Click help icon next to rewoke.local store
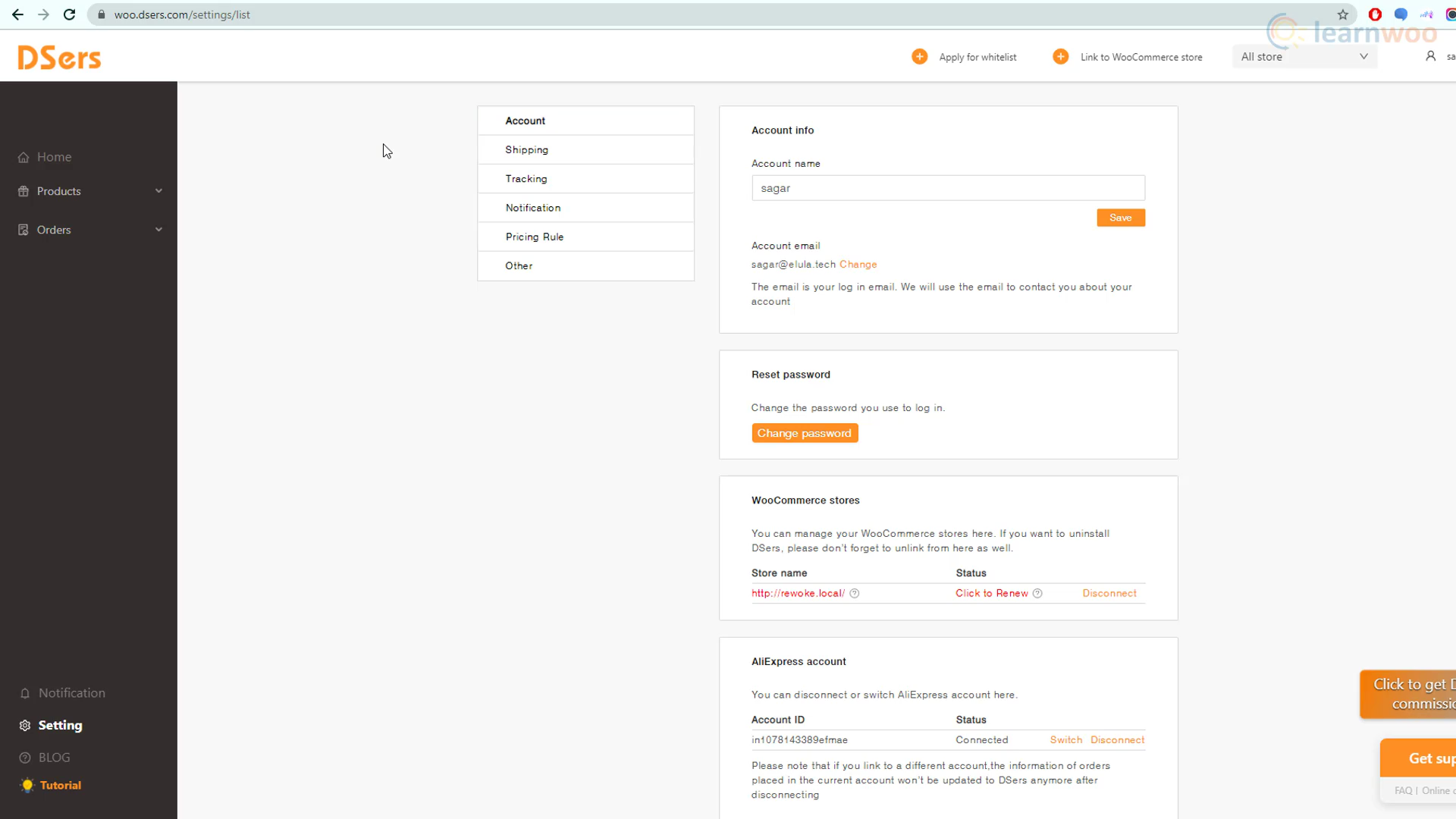Viewport: 1456px width, 819px height. [855, 594]
